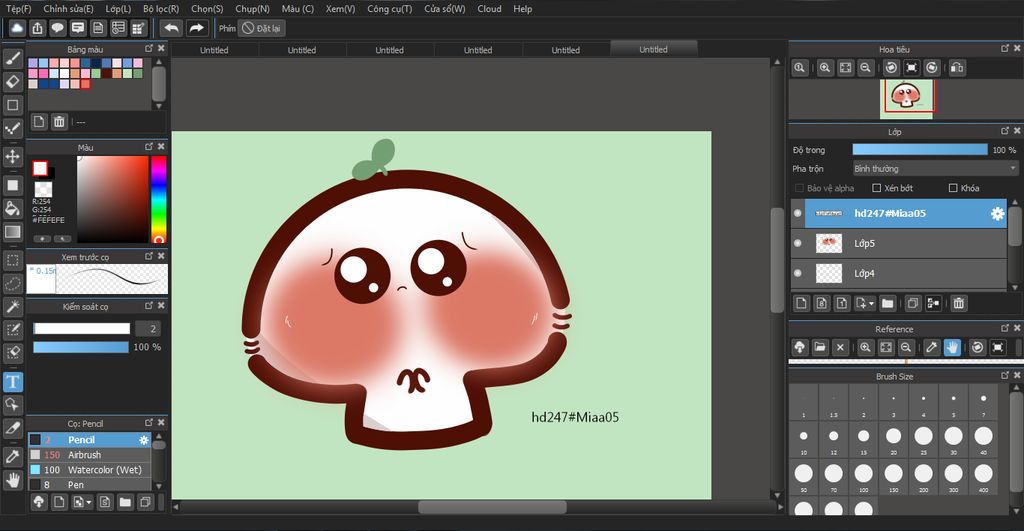Viewport: 1024px width, 531px height.
Task: Select the Lớp5 layer thumbnail
Action: 829,243
